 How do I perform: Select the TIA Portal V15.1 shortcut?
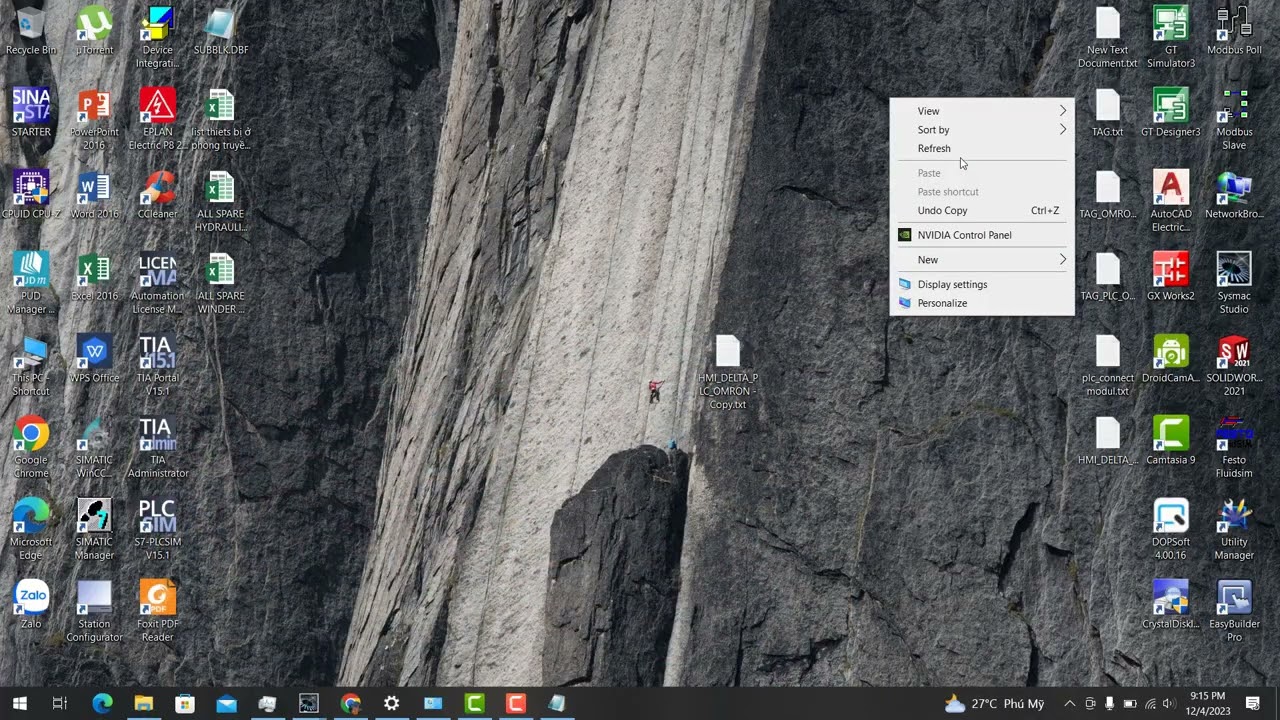pos(158,366)
